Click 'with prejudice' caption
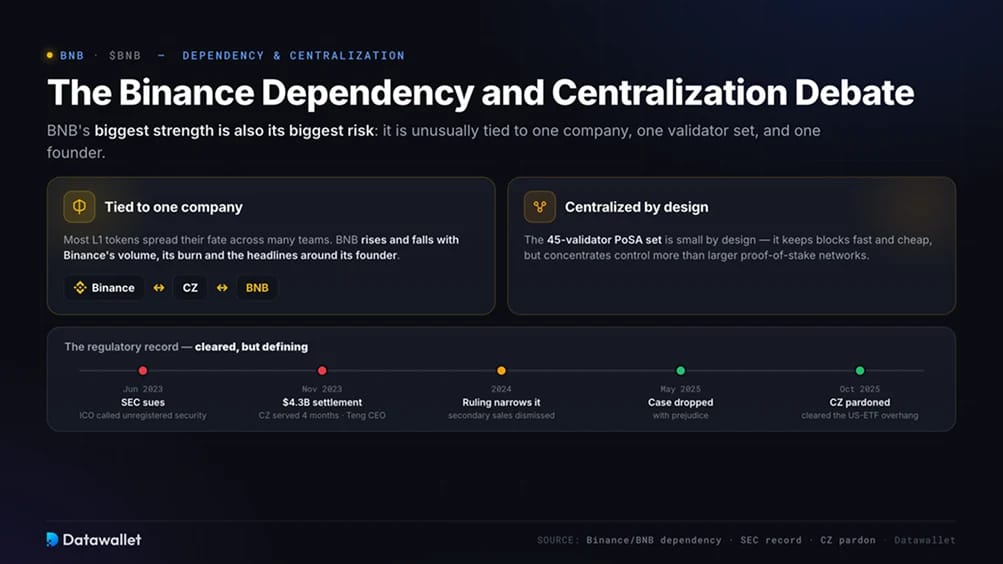The image size is (1003, 564). 681,416
